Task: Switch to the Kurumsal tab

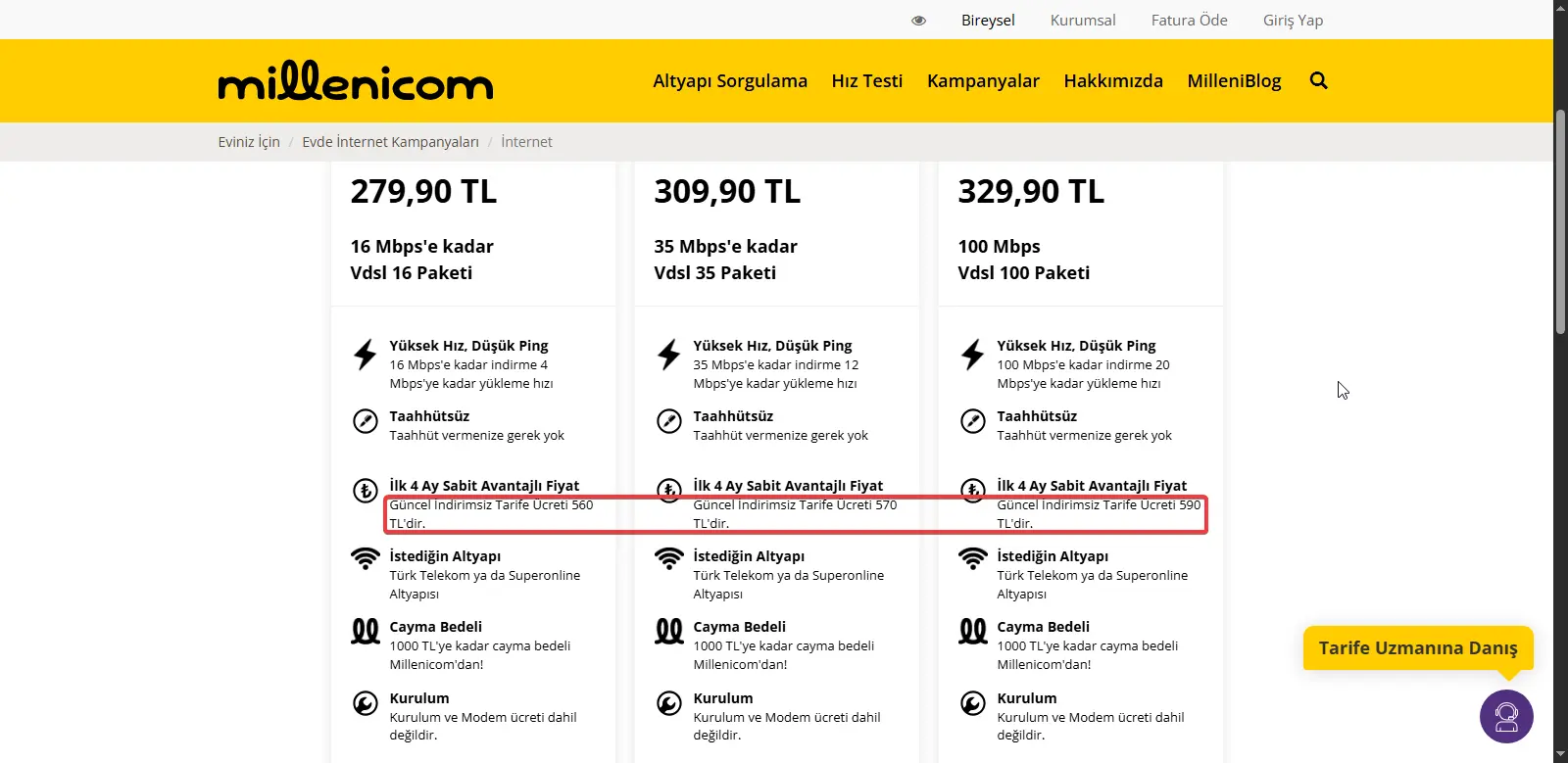Action: coord(1083,21)
